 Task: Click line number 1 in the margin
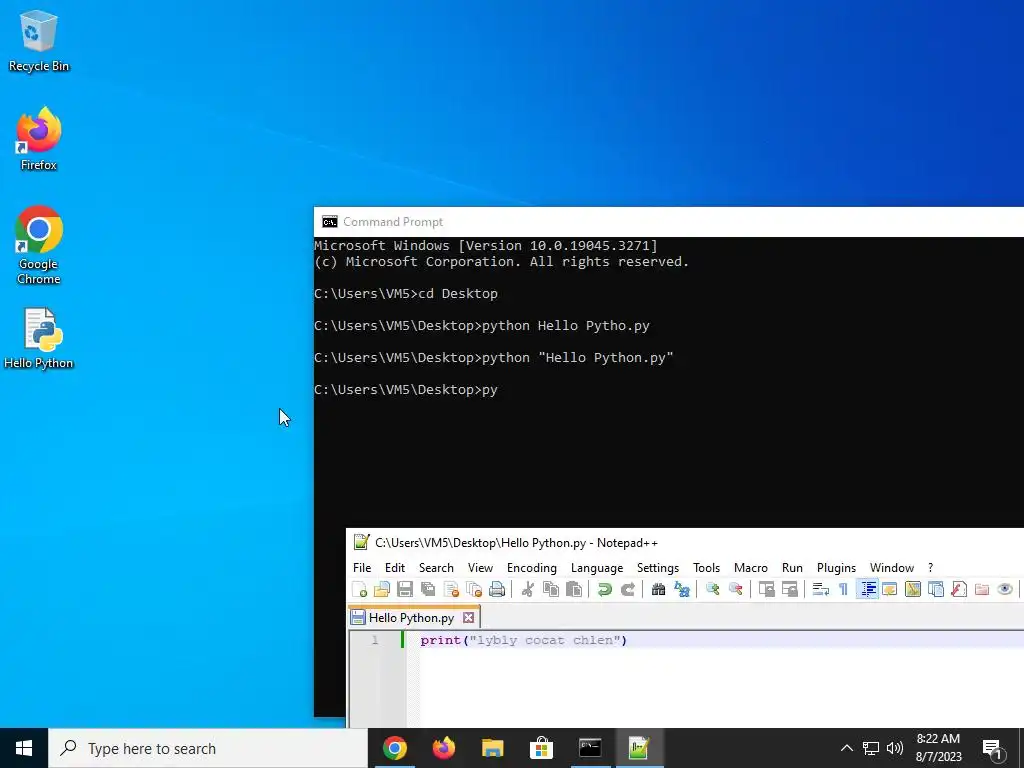(375, 640)
